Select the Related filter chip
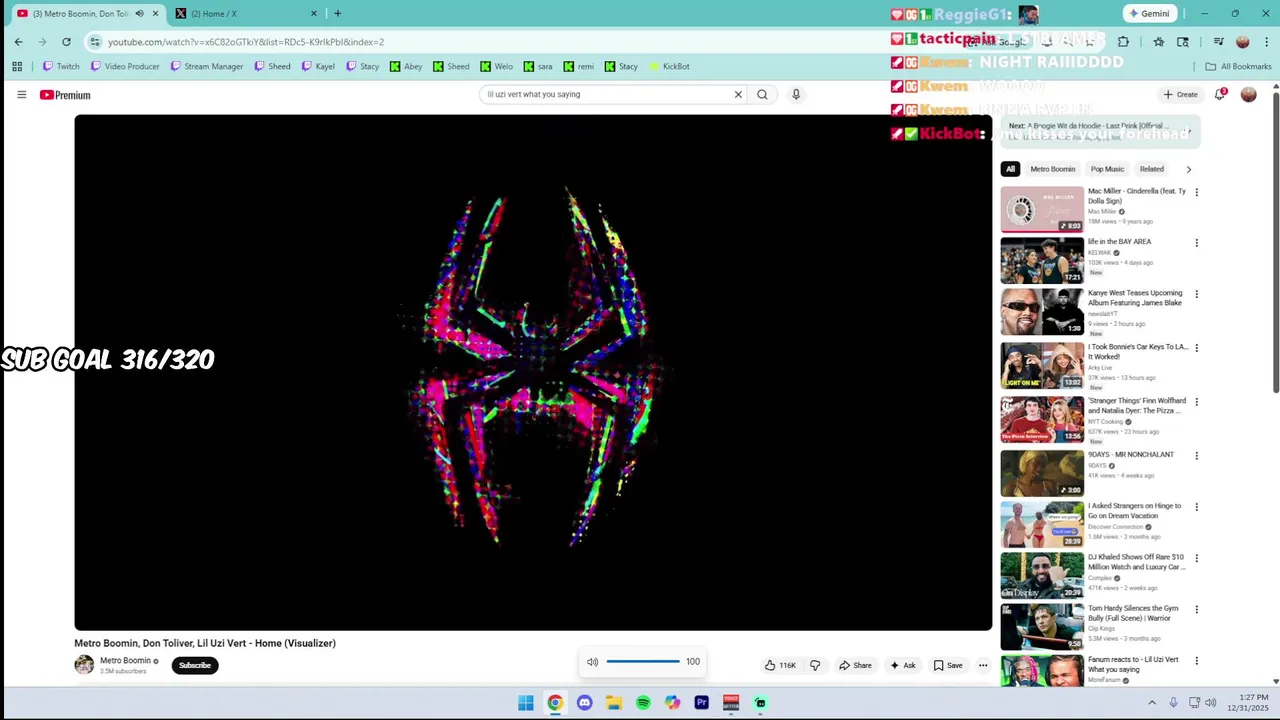This screenshot has width=1280, height=720. 1151,169
